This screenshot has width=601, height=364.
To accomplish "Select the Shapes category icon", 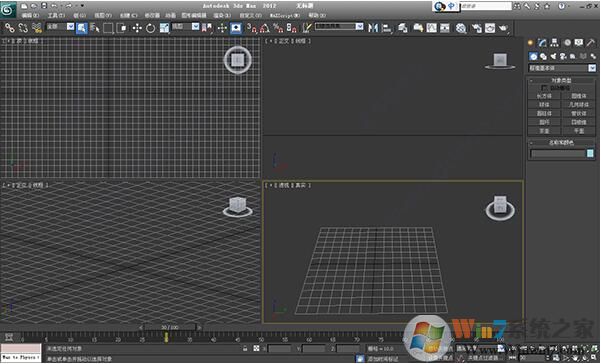I will 543,56.
